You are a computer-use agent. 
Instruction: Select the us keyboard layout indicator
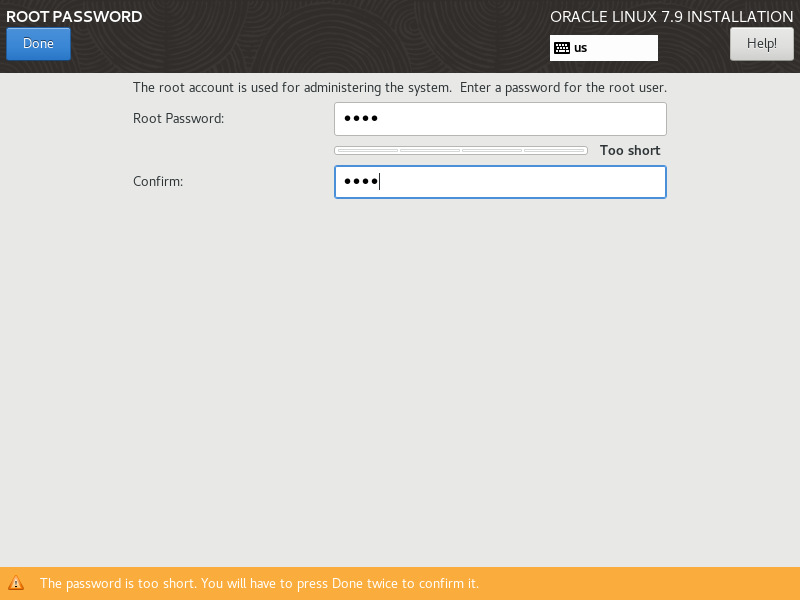(604, 48)
